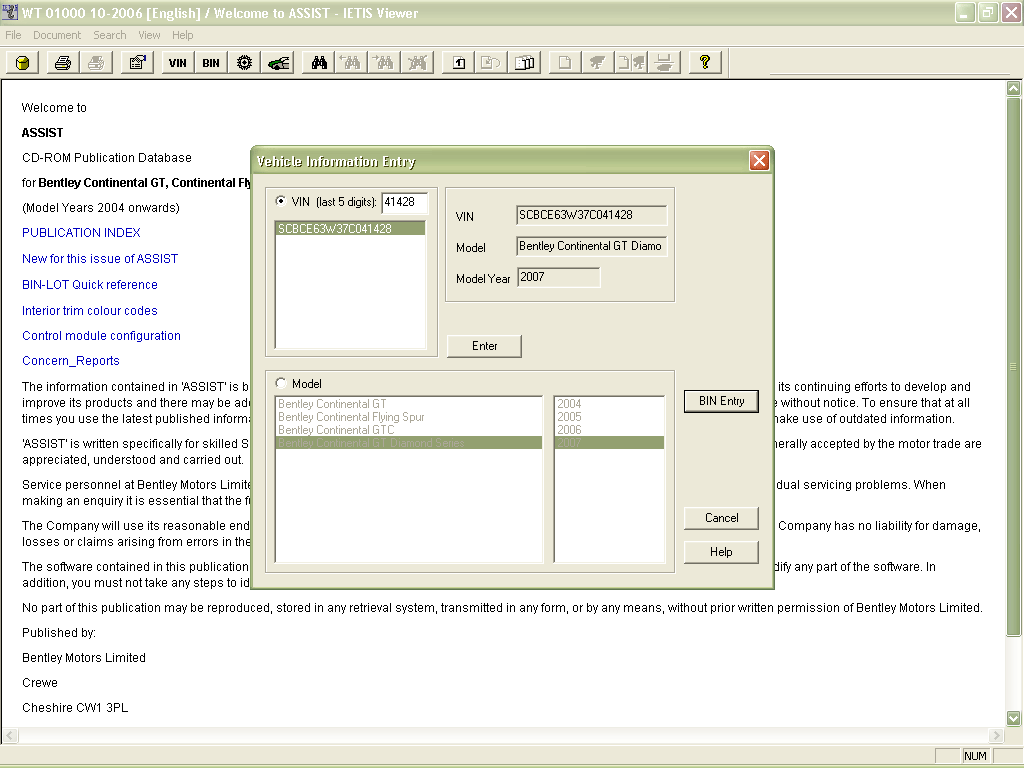Click the binoculars with right arrow icon
The height and width of the screenshot is (768, 1024).
(385, 63)
